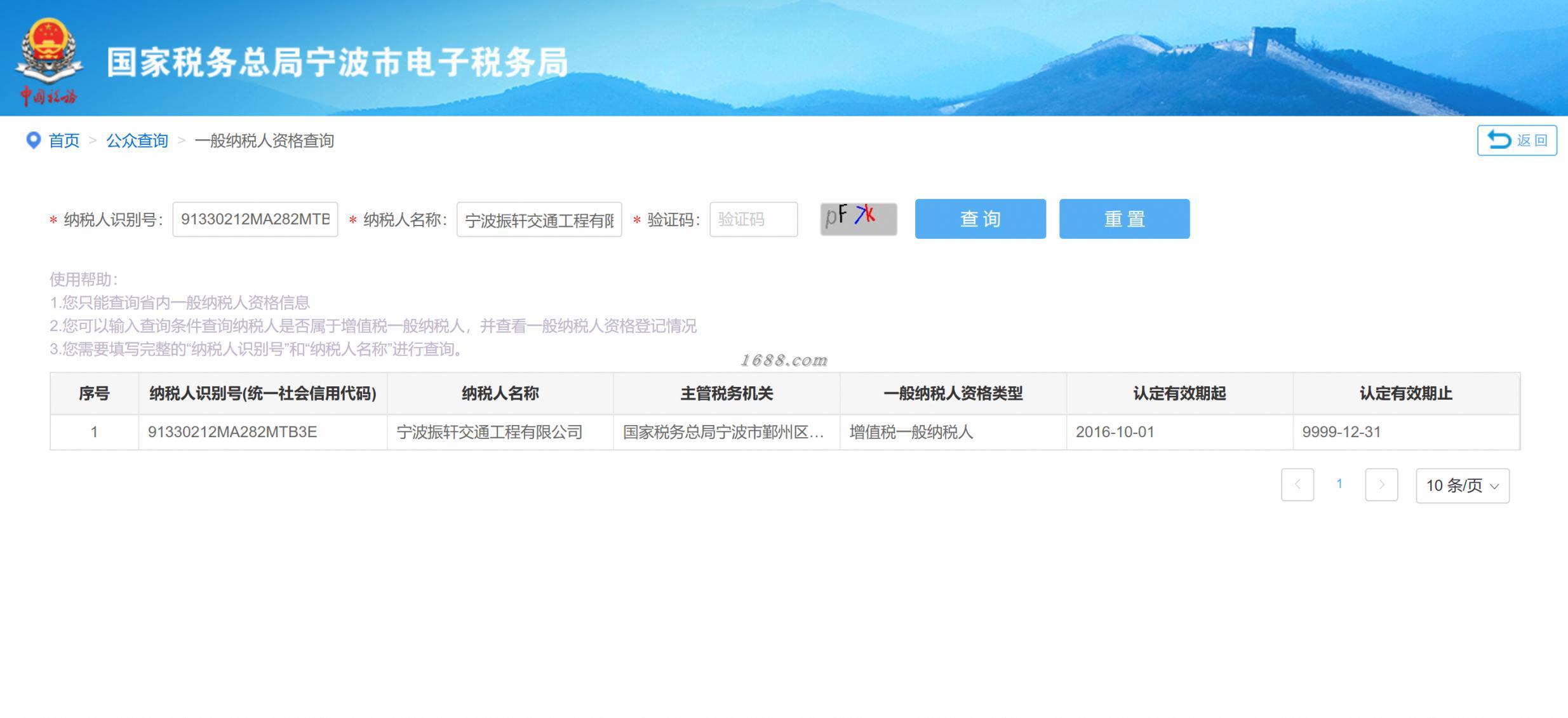Click the return arrow icon
The height and width of the screenshot is (718, 1568).
click(x=1499, y=140)
